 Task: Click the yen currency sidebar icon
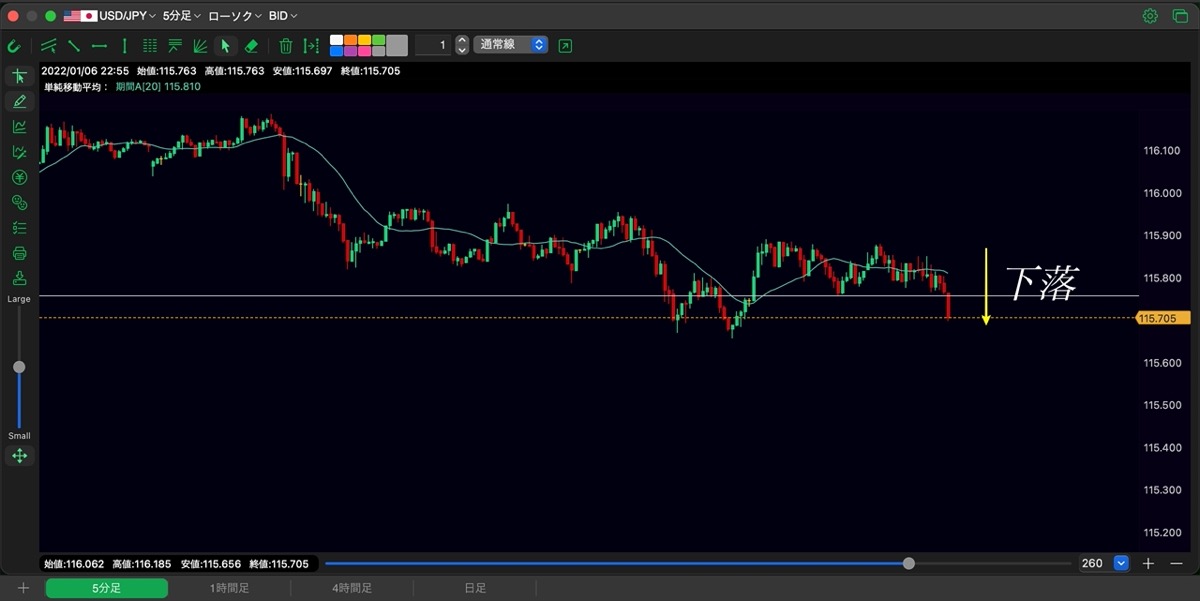(19, 178)
